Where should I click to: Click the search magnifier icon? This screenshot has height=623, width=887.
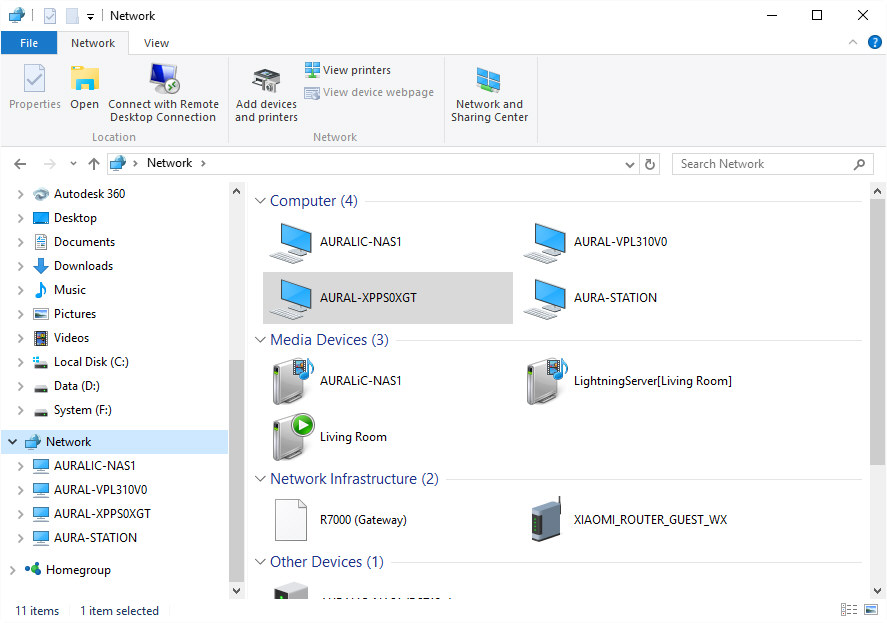(859, 164)
